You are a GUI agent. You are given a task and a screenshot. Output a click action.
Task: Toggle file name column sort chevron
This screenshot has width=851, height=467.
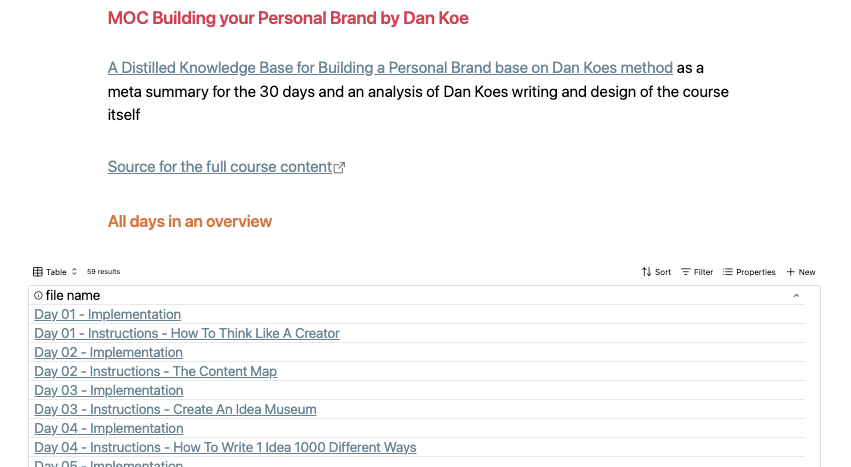pos(796,295)
